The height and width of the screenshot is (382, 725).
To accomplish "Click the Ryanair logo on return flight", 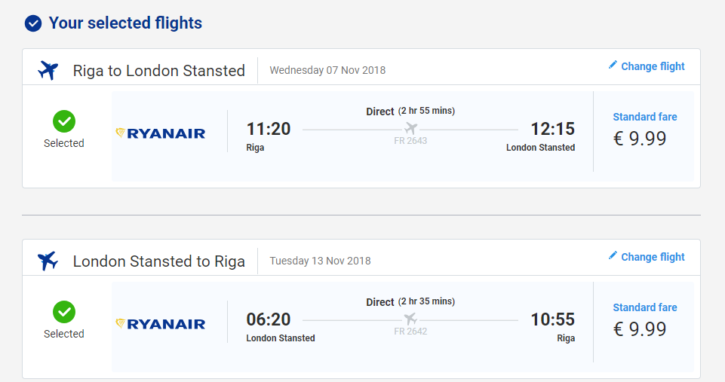I will [x=160, y=324].
